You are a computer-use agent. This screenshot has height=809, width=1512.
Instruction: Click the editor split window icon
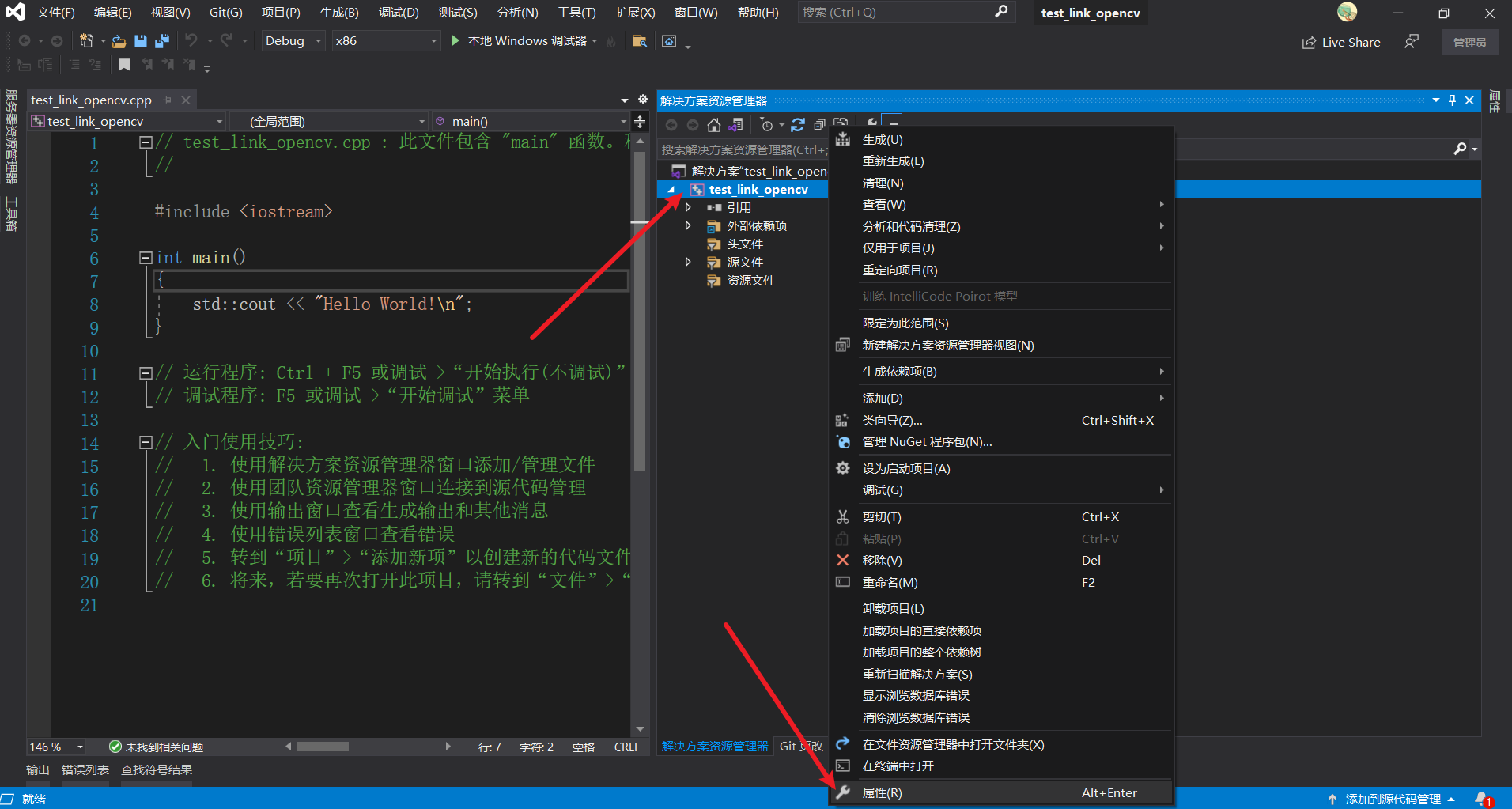(640, 122)
